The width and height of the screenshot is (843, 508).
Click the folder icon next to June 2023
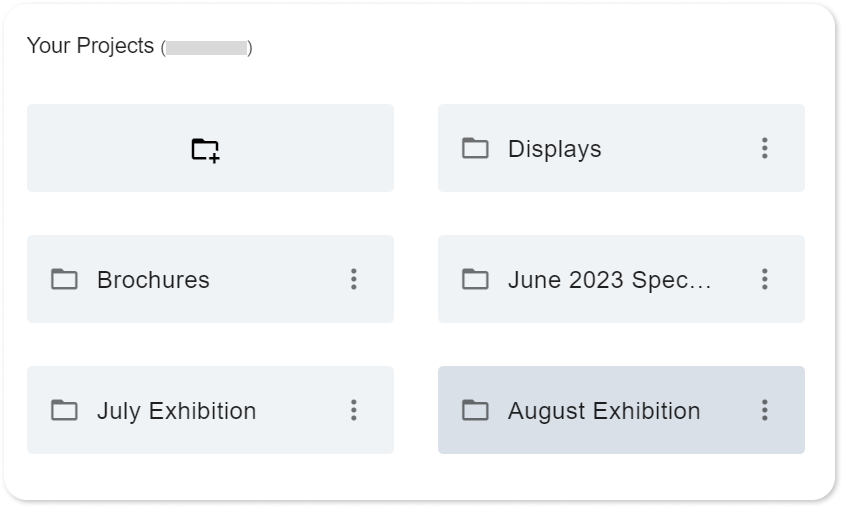click(x=475, y=280)
